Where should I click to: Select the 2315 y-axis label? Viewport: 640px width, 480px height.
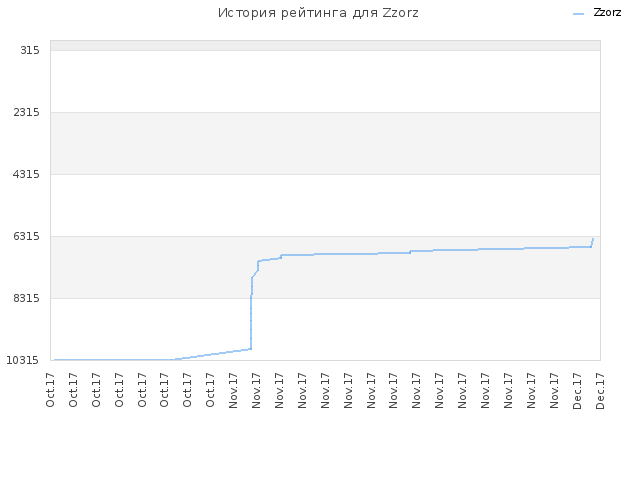pyautogui.click(x=27, y=112)
